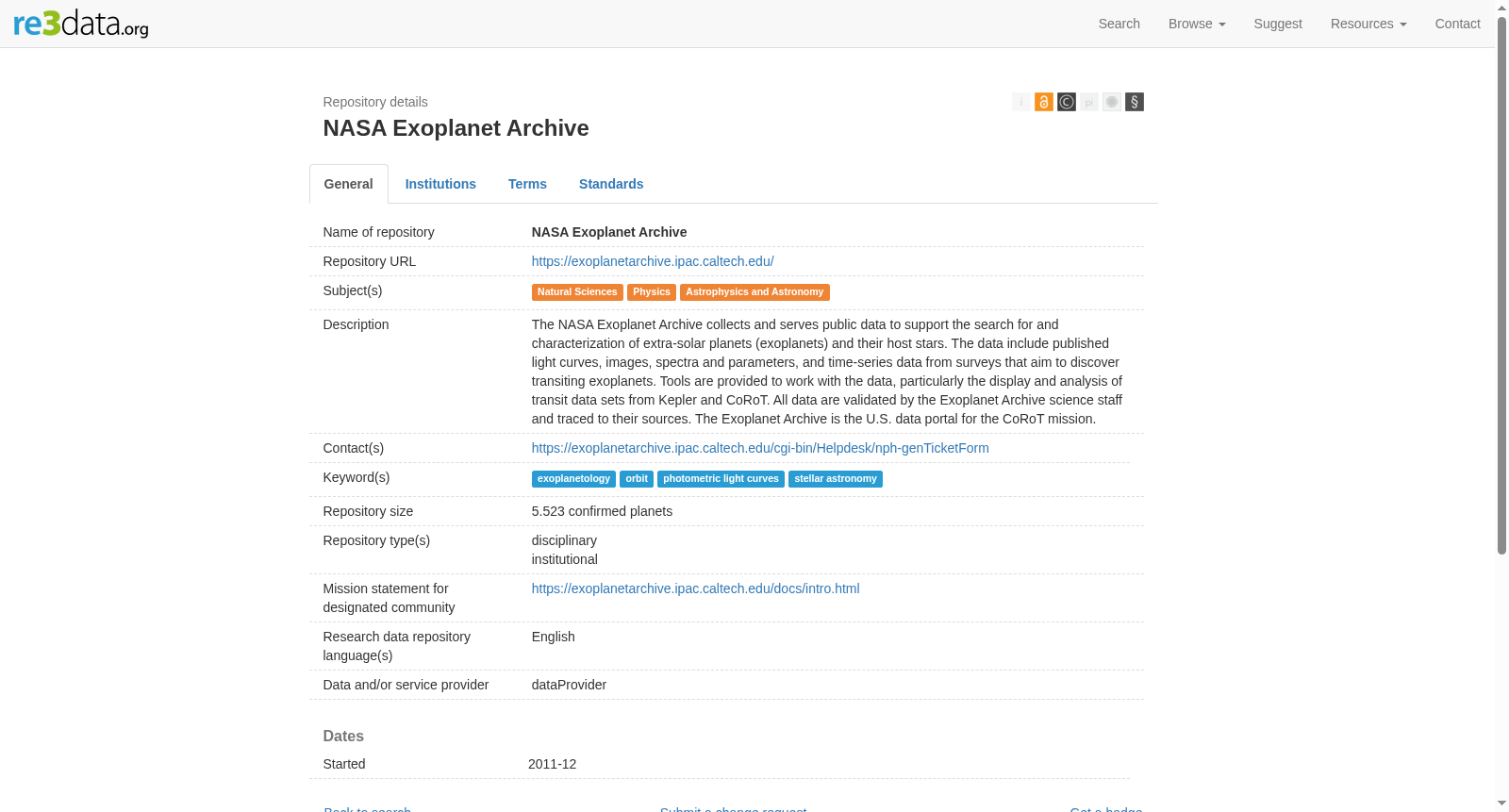
Task: Click the 'Repository URL' label
Action: click(x=370, y=261)
